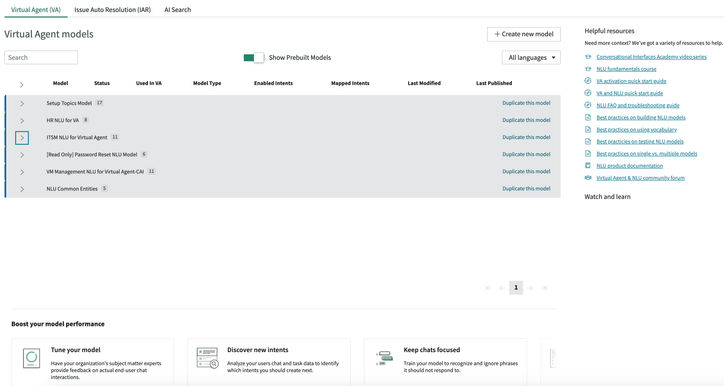Open the NLU product documentation link
Image resolution: width=724 pixels, height=386 pixels.
(629, 166)
